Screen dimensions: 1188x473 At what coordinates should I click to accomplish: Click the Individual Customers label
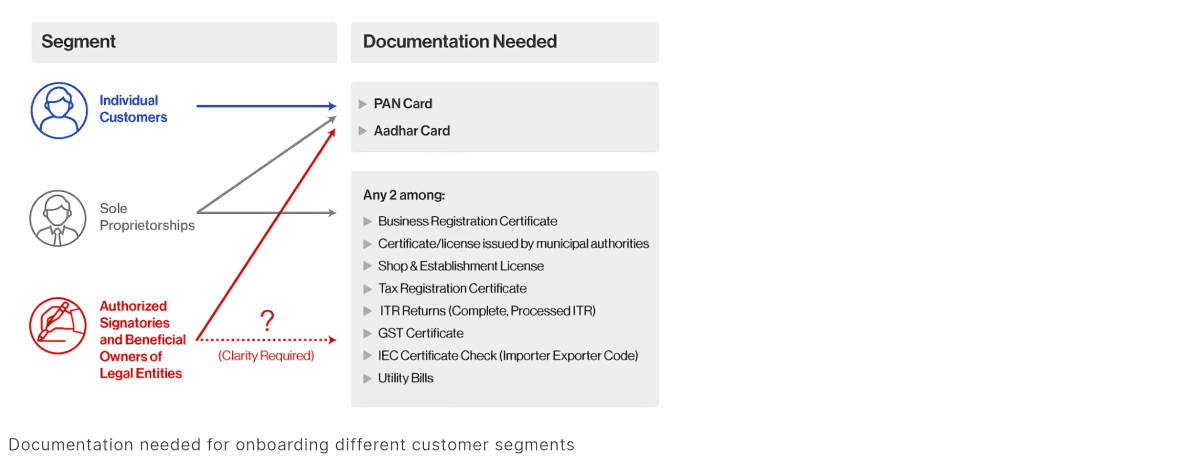pos(133,109)
